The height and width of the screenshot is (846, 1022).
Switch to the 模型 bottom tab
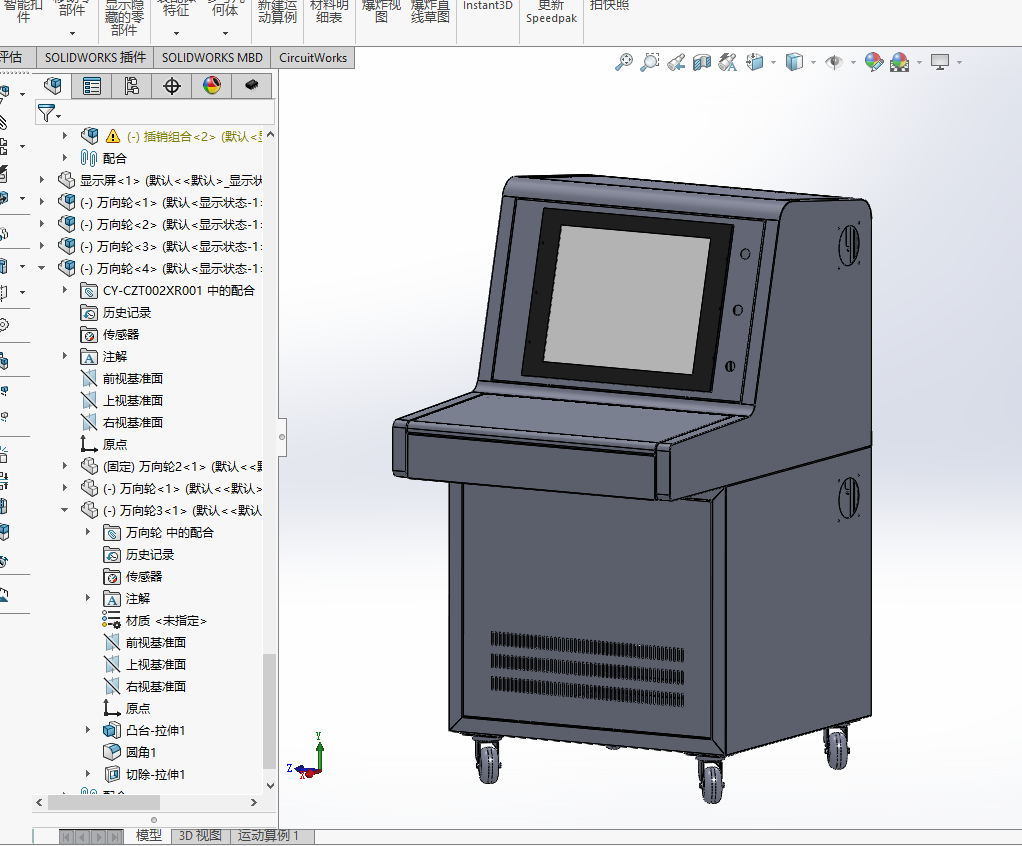point(149,836)
